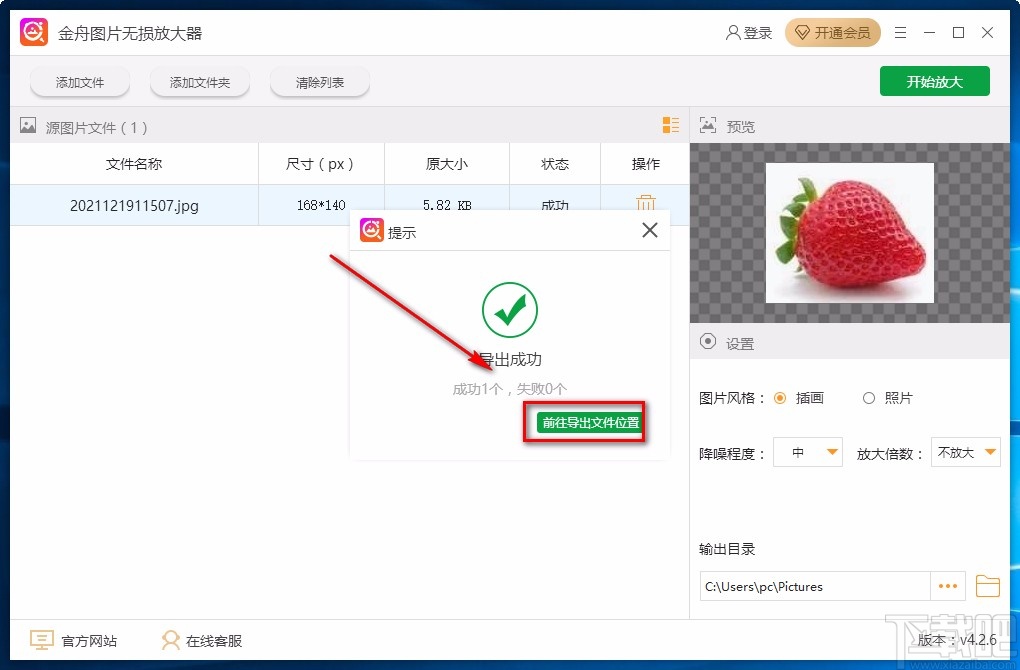Click the 设置 section radio indicator
This screenshot has width=1020, height=670.
tap(710, 342)
